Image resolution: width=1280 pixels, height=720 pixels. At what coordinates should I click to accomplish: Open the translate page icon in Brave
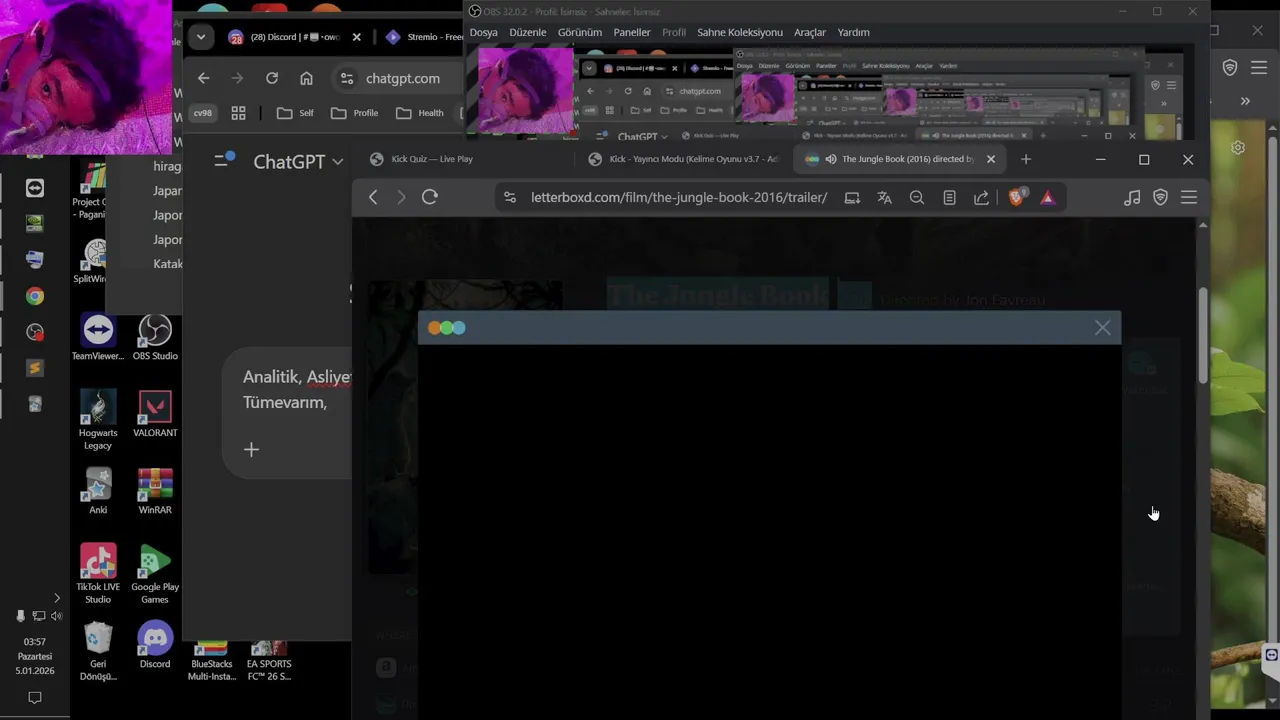884,198
